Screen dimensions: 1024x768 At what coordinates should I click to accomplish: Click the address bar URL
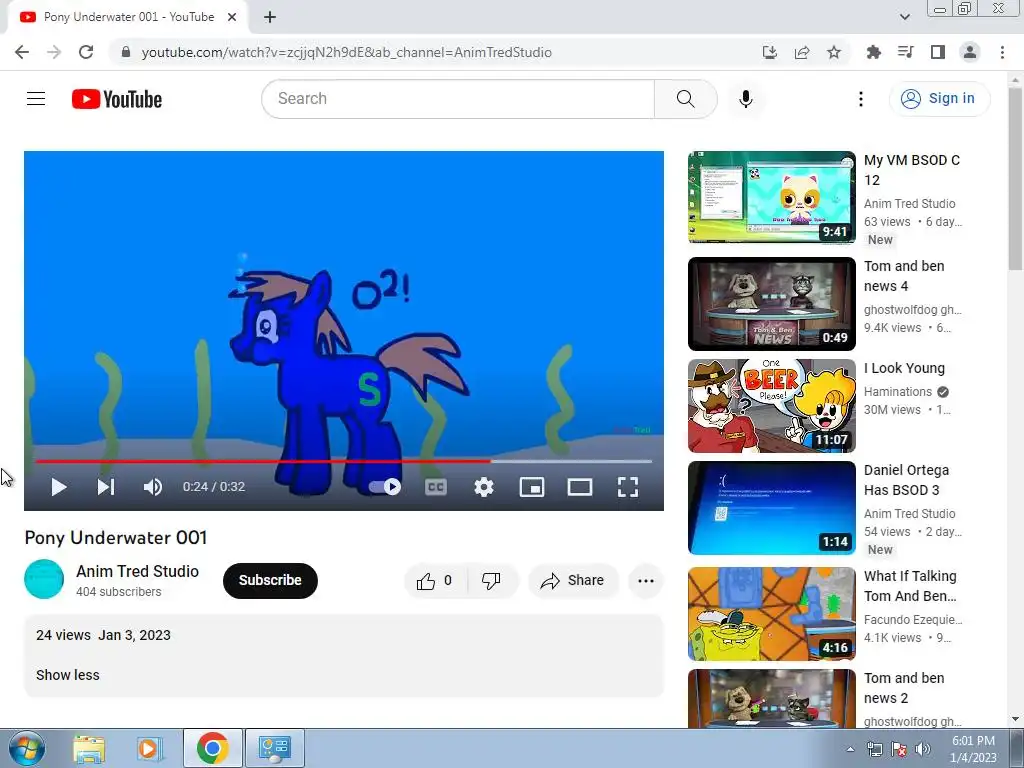[347, 52]
